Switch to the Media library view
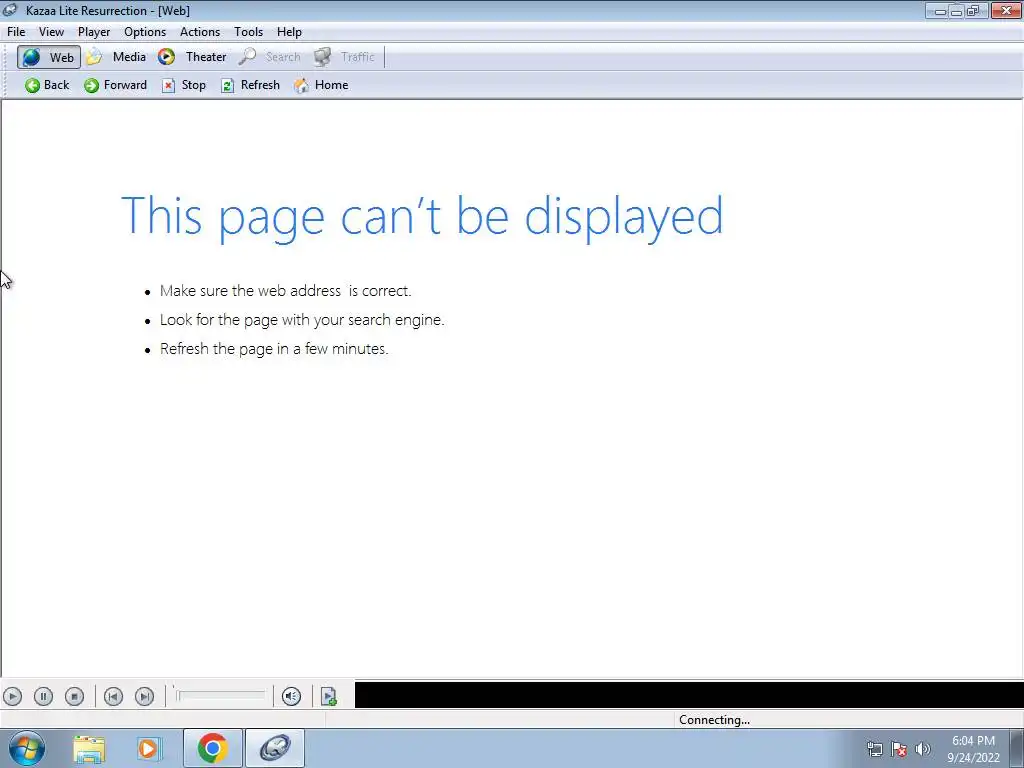The image size is (1024, 768). tap(117, 57)
